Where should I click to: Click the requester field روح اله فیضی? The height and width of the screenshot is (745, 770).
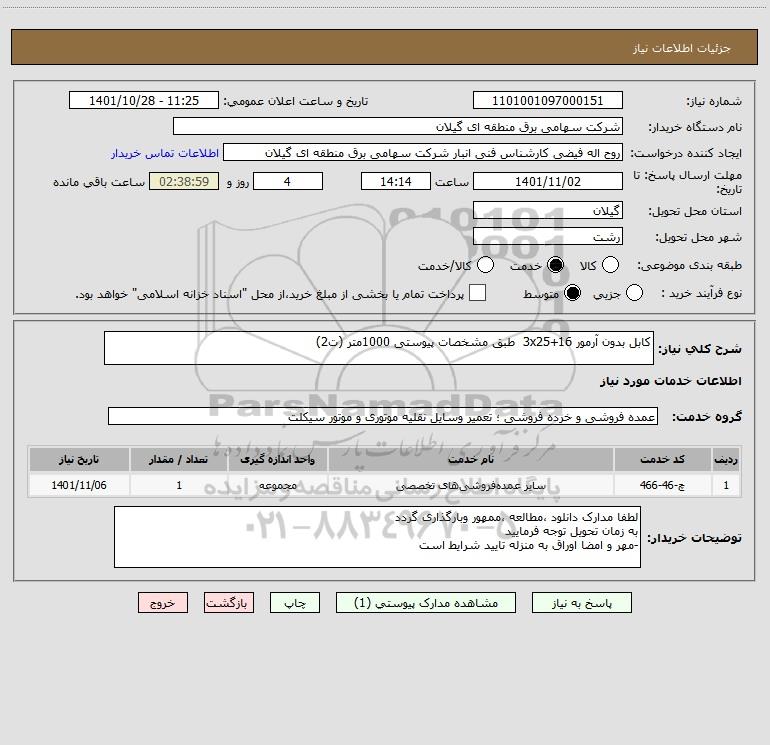[423, 153]
